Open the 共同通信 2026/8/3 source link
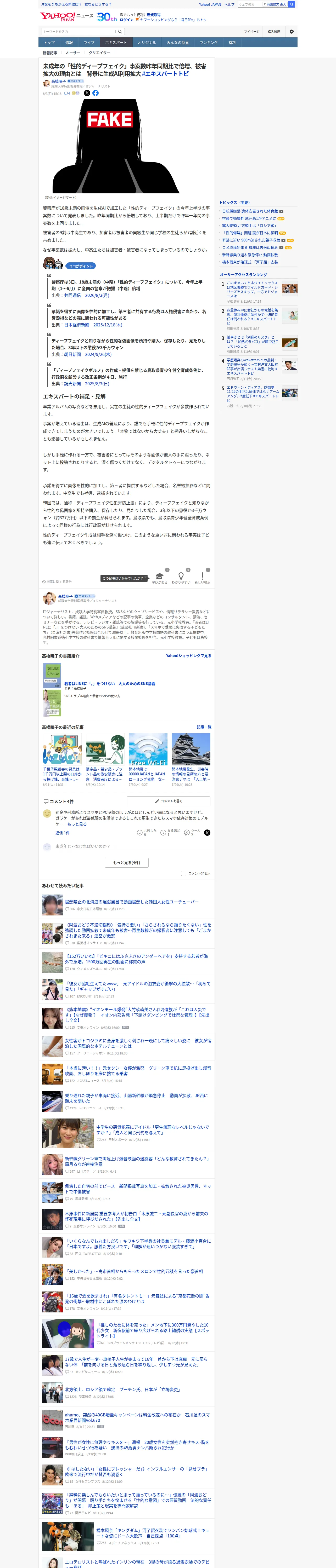Image resolution: width=336 pixels, height=1568 pixels. pyautogui.click(x=87, y=295)
